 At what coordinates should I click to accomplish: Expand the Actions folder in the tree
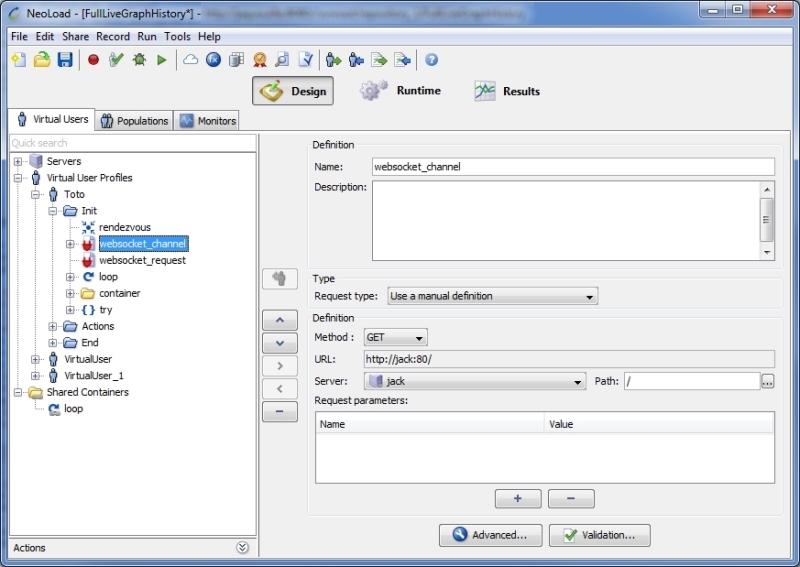53,326
